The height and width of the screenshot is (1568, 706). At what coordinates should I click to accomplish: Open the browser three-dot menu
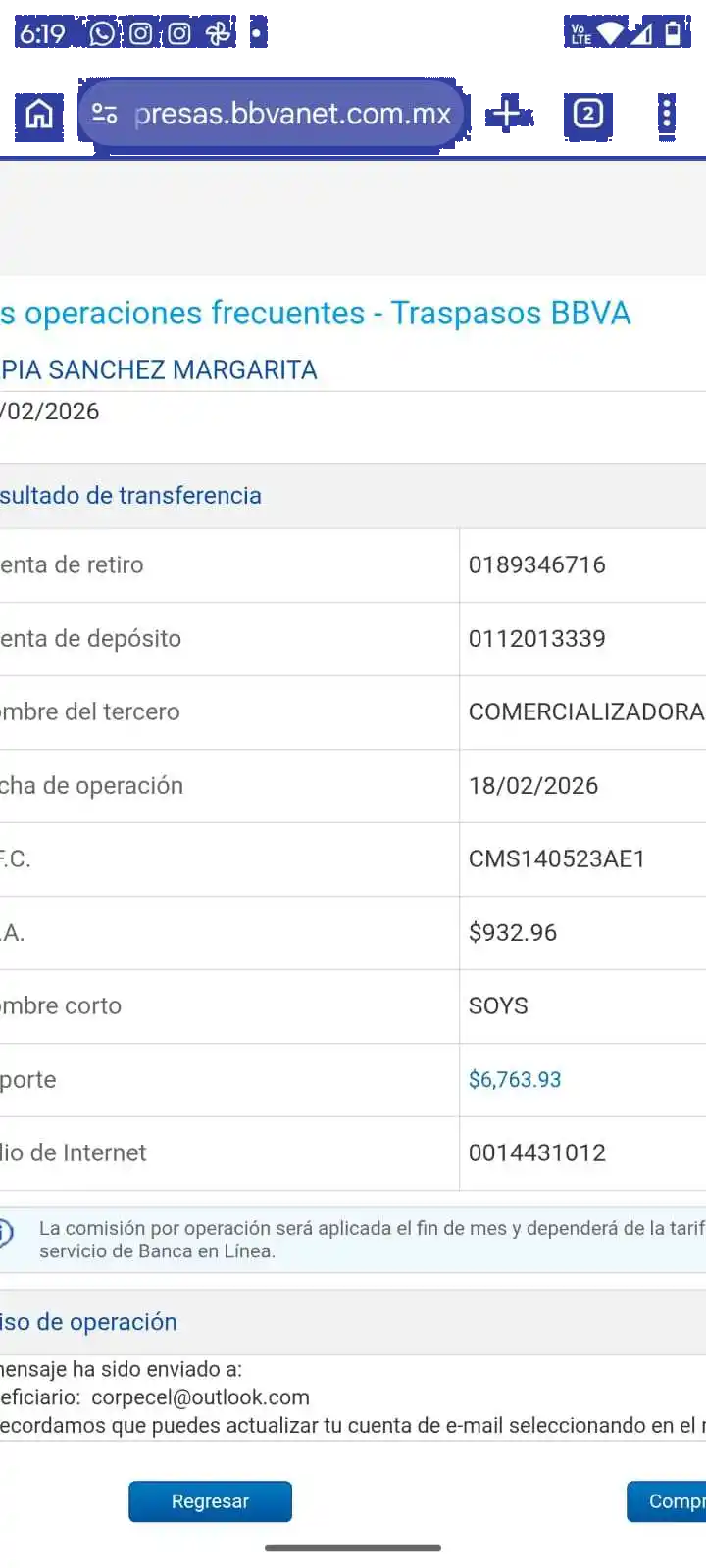(x=667, y=114)
